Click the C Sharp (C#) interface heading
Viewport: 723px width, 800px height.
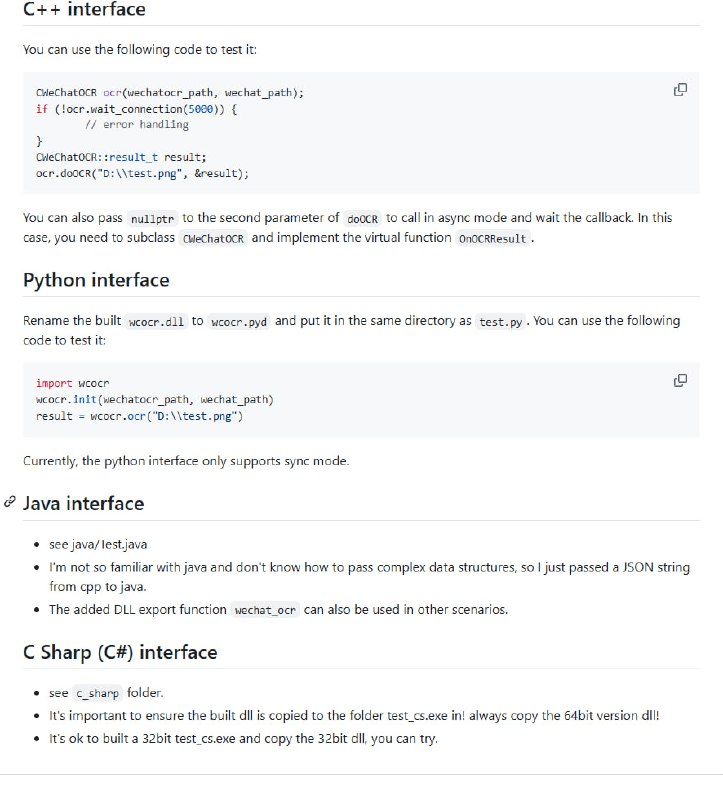click(x=119, y=652)
